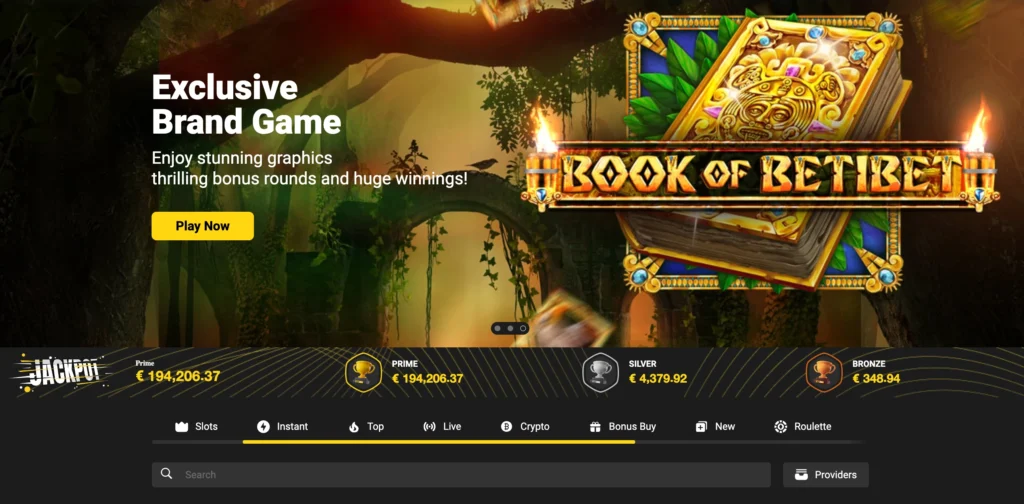Click the Jackpot logo

(x=60, y=373)
